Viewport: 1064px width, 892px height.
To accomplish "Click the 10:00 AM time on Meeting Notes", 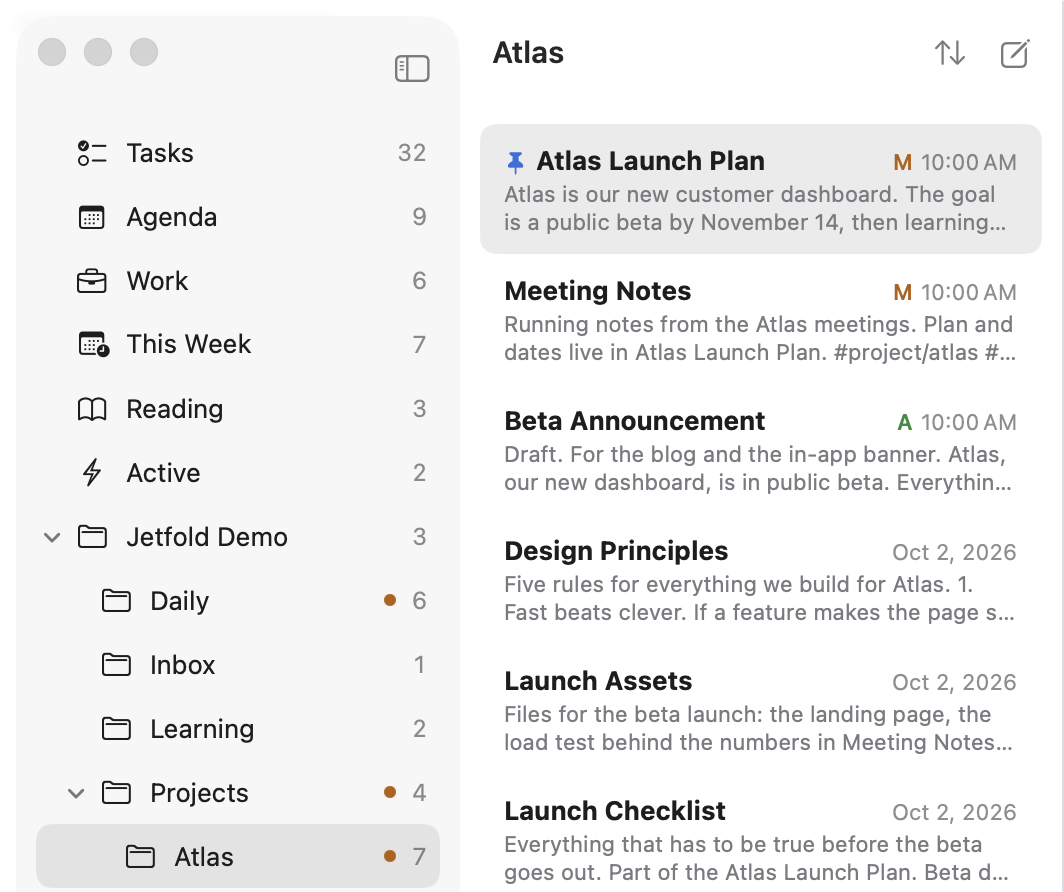I will pyautogui.click(x=968, y=292).
